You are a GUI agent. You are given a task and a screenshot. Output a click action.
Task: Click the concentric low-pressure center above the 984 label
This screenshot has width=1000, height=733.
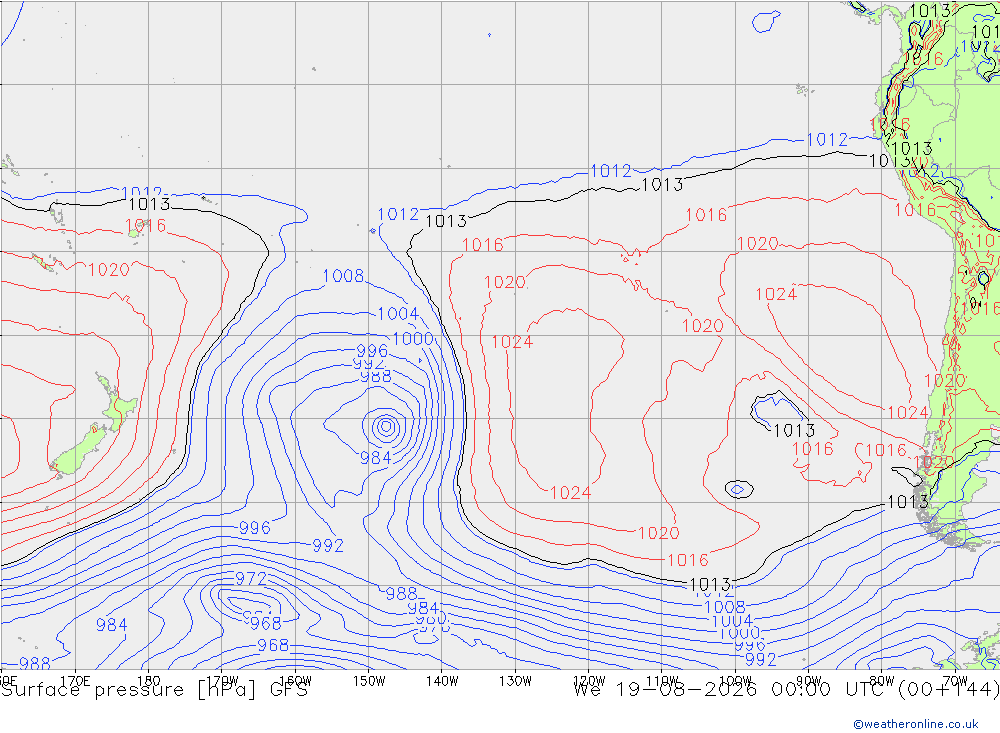tap(386, 426)
